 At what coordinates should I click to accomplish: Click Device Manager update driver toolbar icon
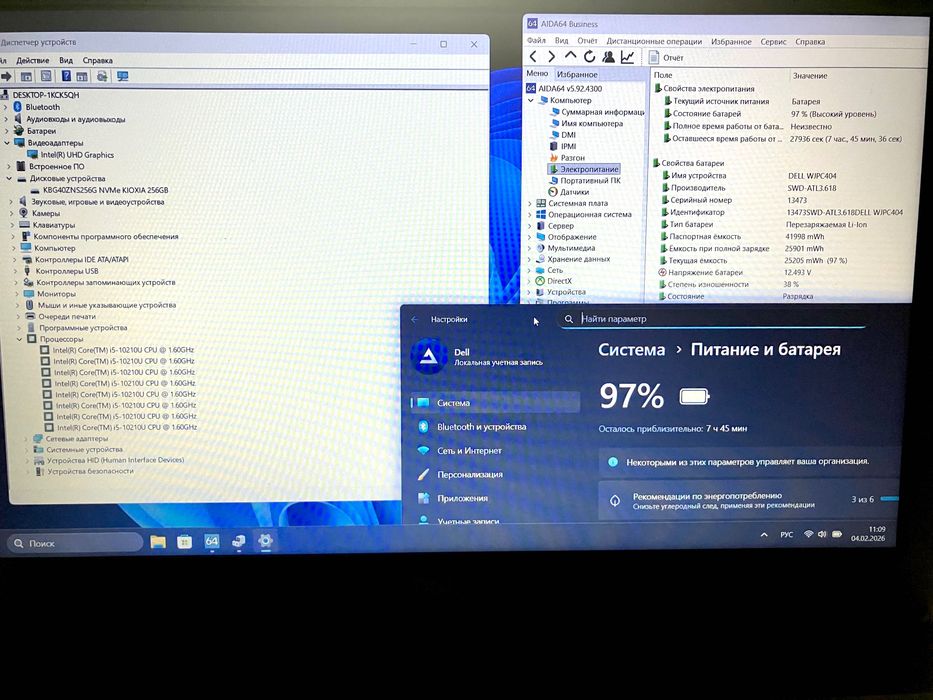pos(102,76)
